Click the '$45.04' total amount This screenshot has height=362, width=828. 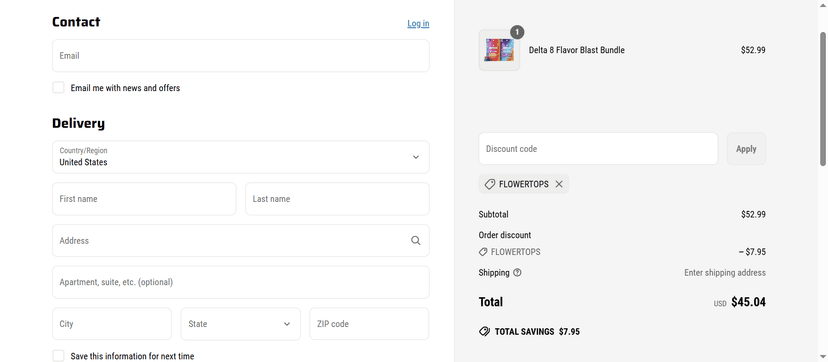tap(748, 302)
